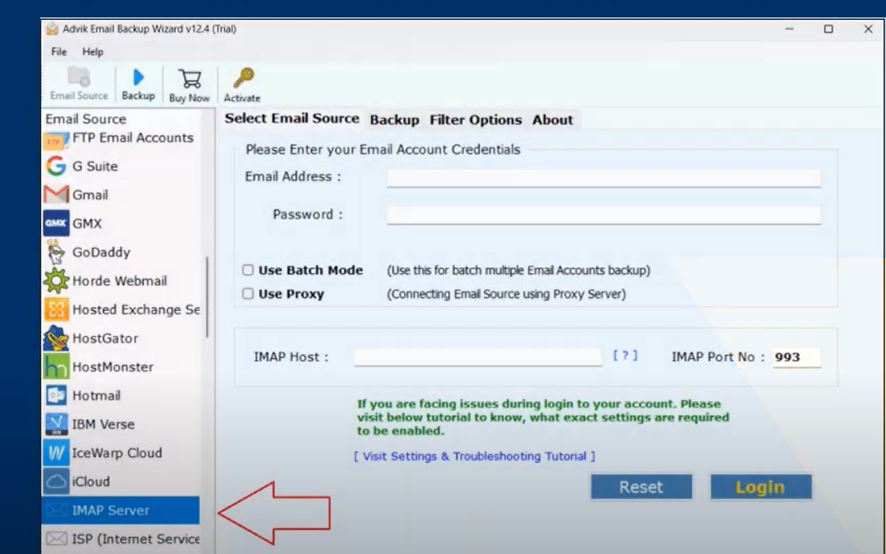886x554 pixels.
Task: Minimize the Advik Email Backup Wizard window
Action: [x=789, y=29]
